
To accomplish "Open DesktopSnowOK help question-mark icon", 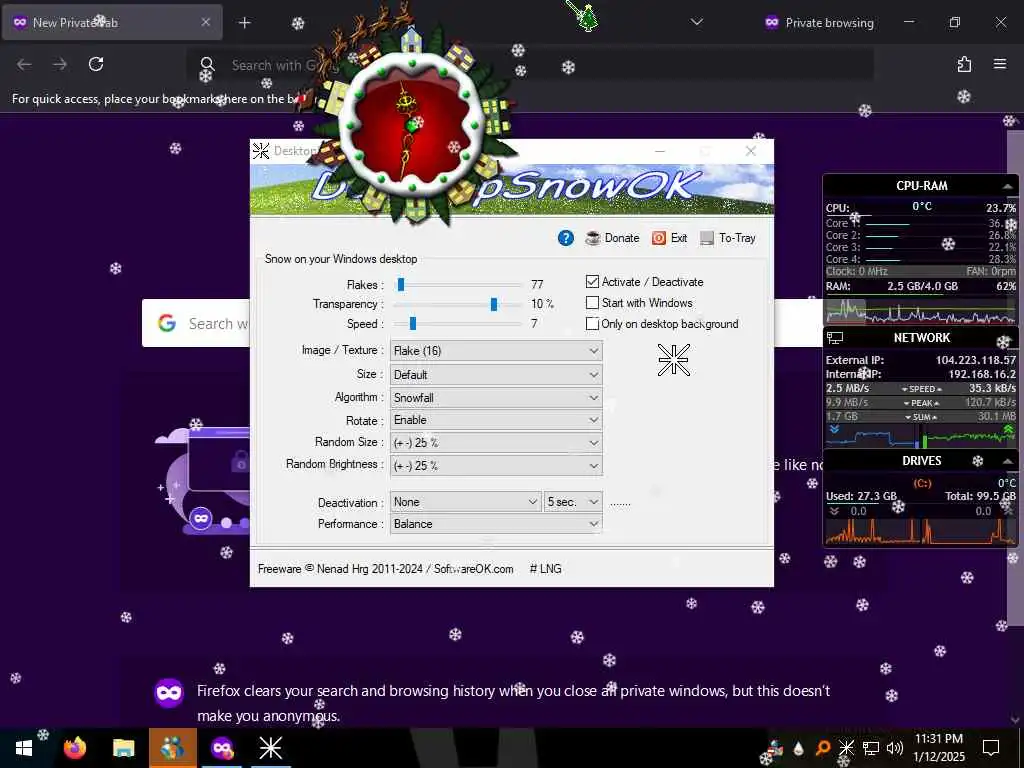I will click(566, 238).
